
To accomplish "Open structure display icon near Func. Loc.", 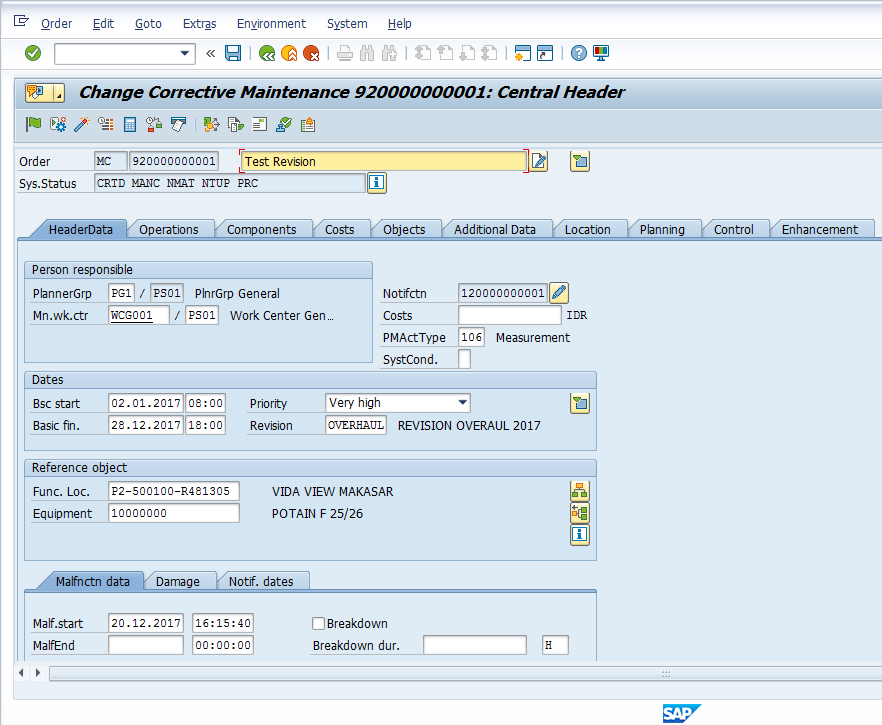I will [x=579, y=491].
